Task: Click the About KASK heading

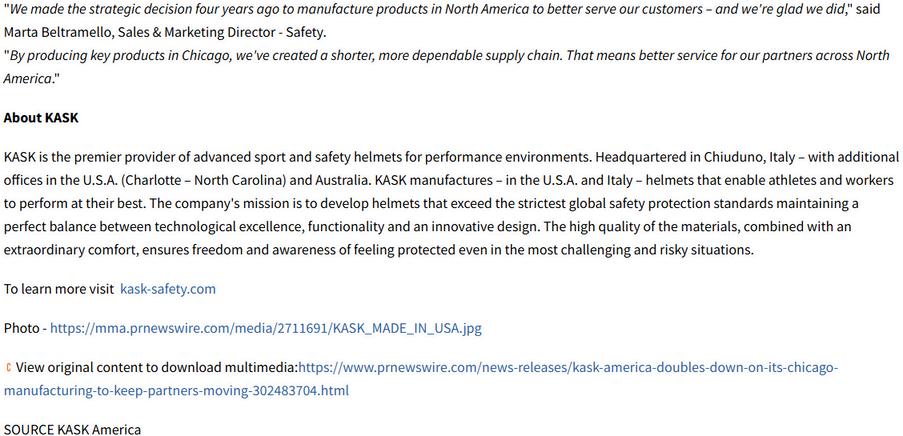Action: pyautogui.click(x=41, y=118)
